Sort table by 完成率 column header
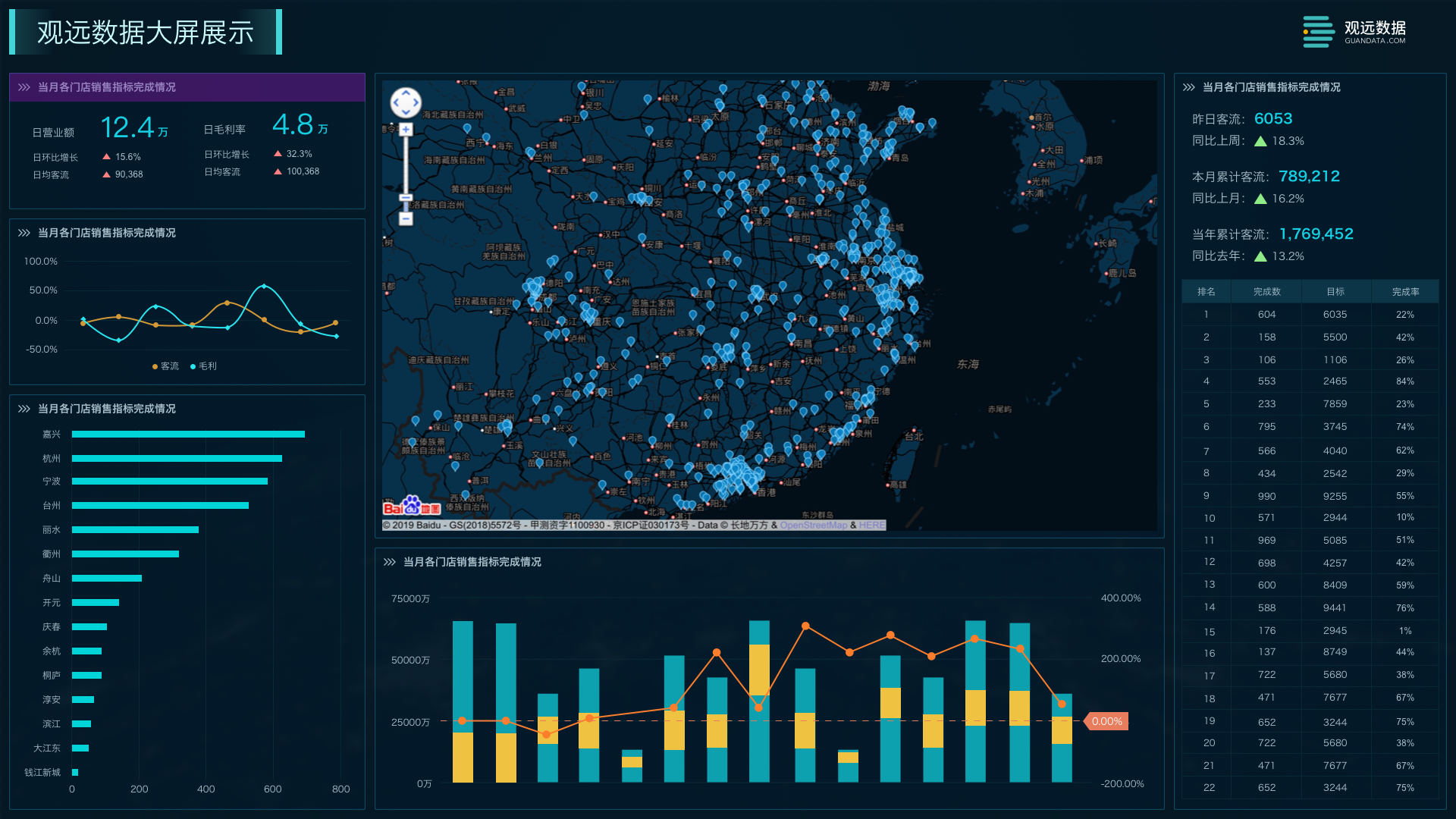The image size is (1456, 819). point(1405,292)
